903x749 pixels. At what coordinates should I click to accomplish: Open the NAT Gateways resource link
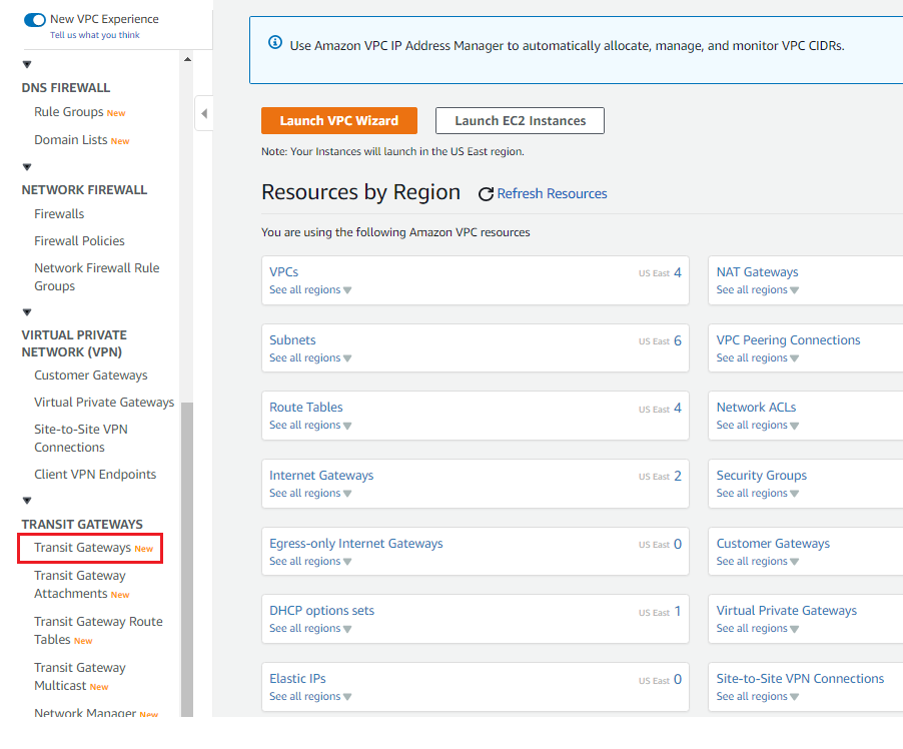757,272
